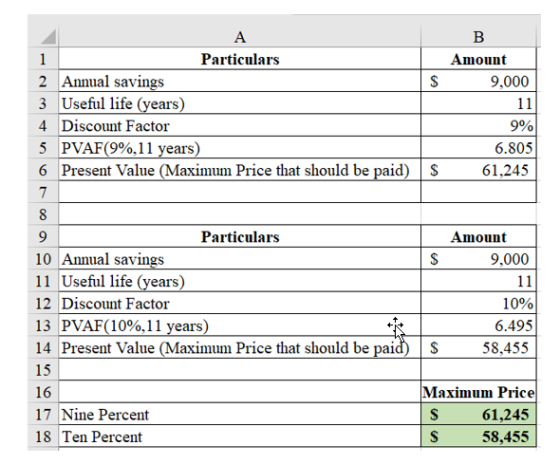Select the 61,245 value in row 6

tap(479, 170)
